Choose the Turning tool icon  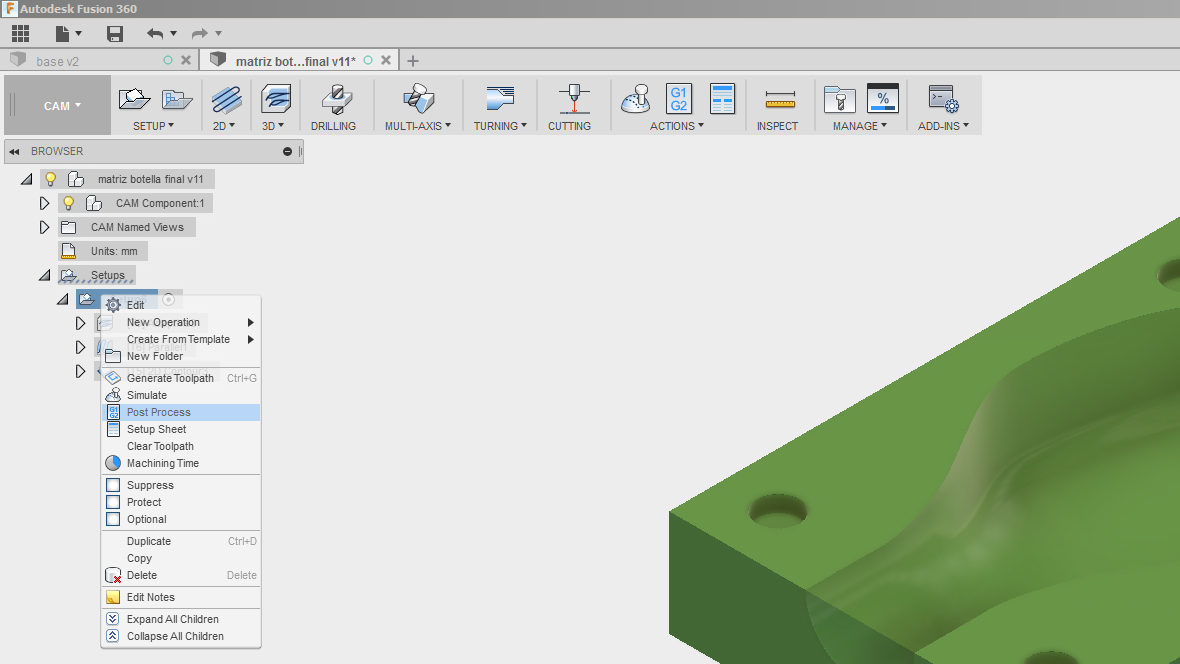click(x=500, y=99)
